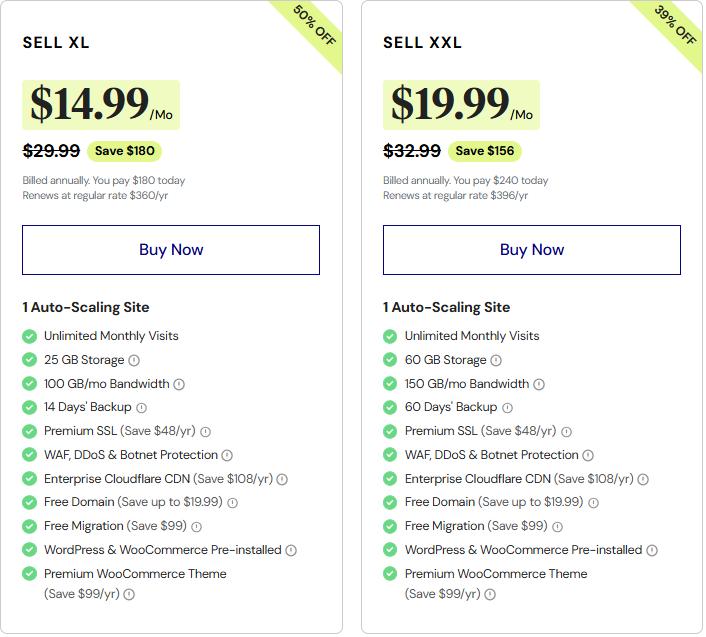Open info icon beside 25 GB Storage

(x=134, y=360)
